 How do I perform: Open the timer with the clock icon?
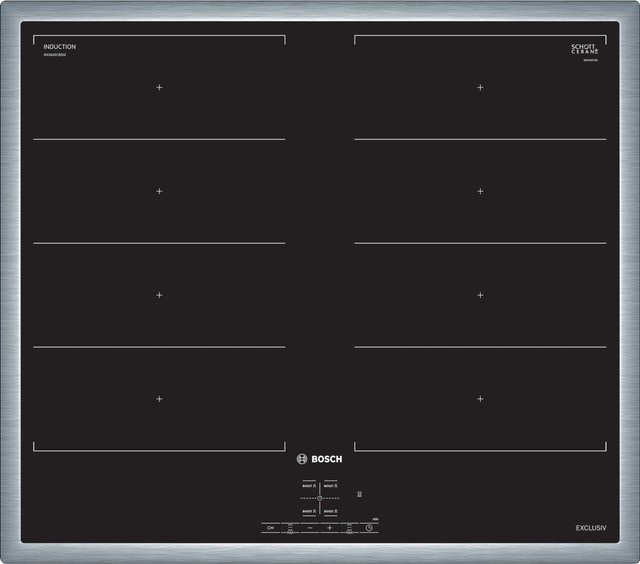(369, 528)
